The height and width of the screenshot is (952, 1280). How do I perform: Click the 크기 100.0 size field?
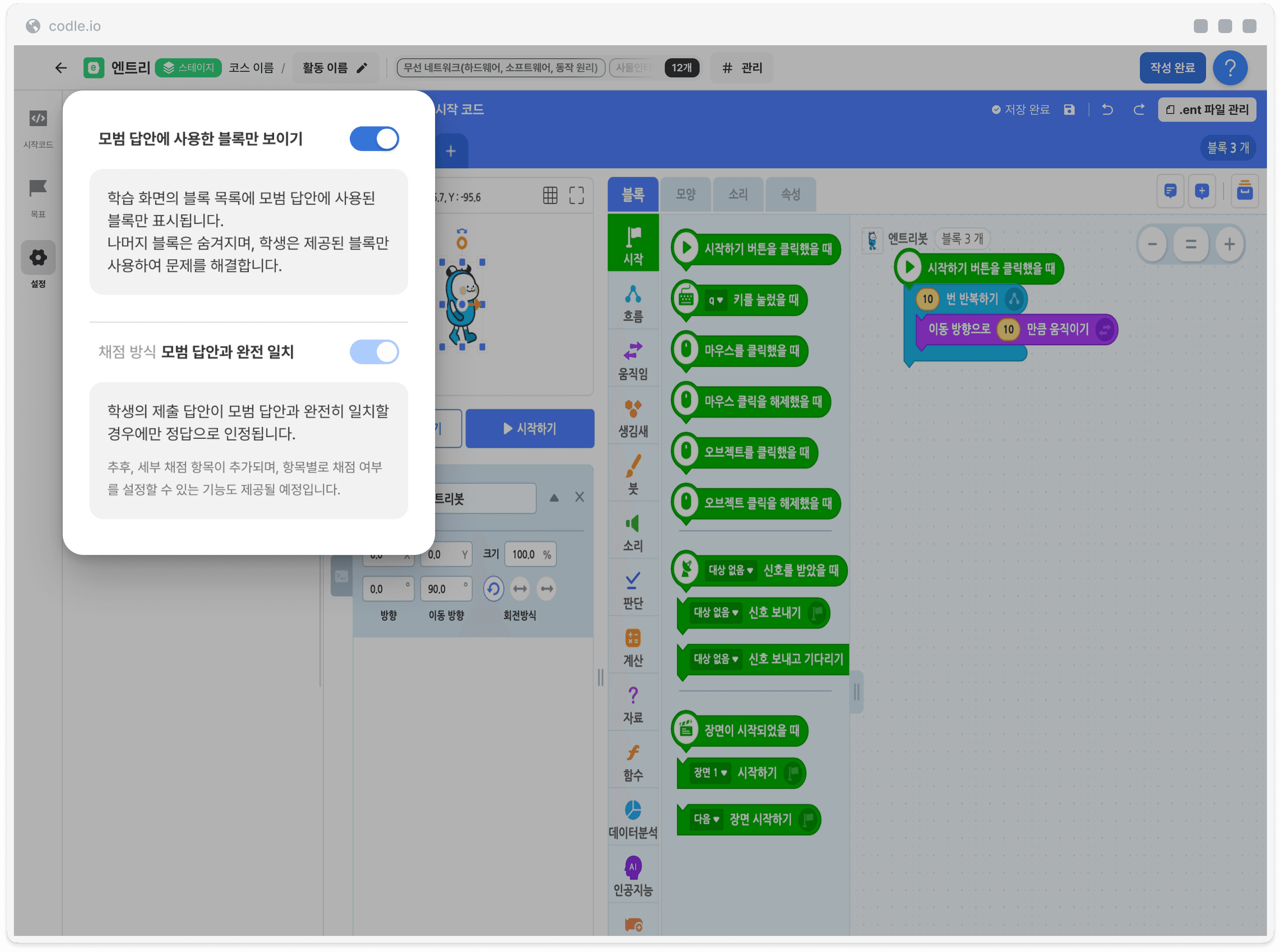(x=530, y=554)
